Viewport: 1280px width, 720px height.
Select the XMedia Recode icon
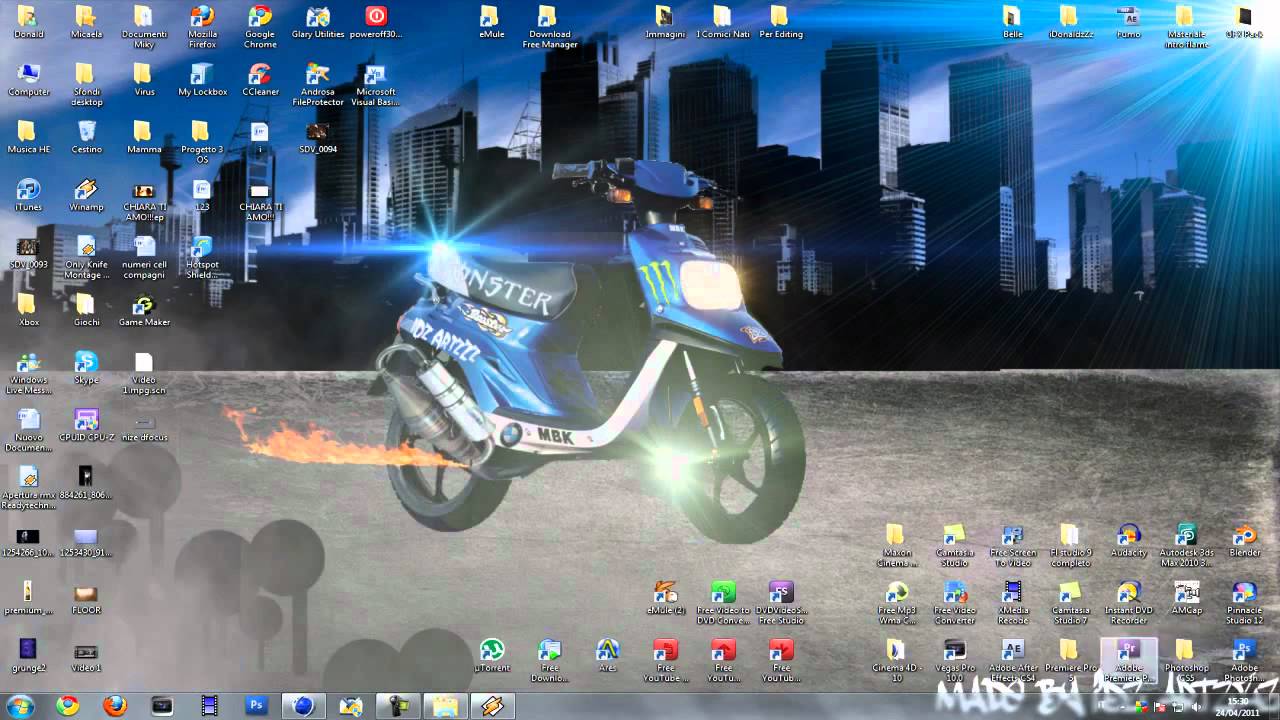tap(1012, 603)
